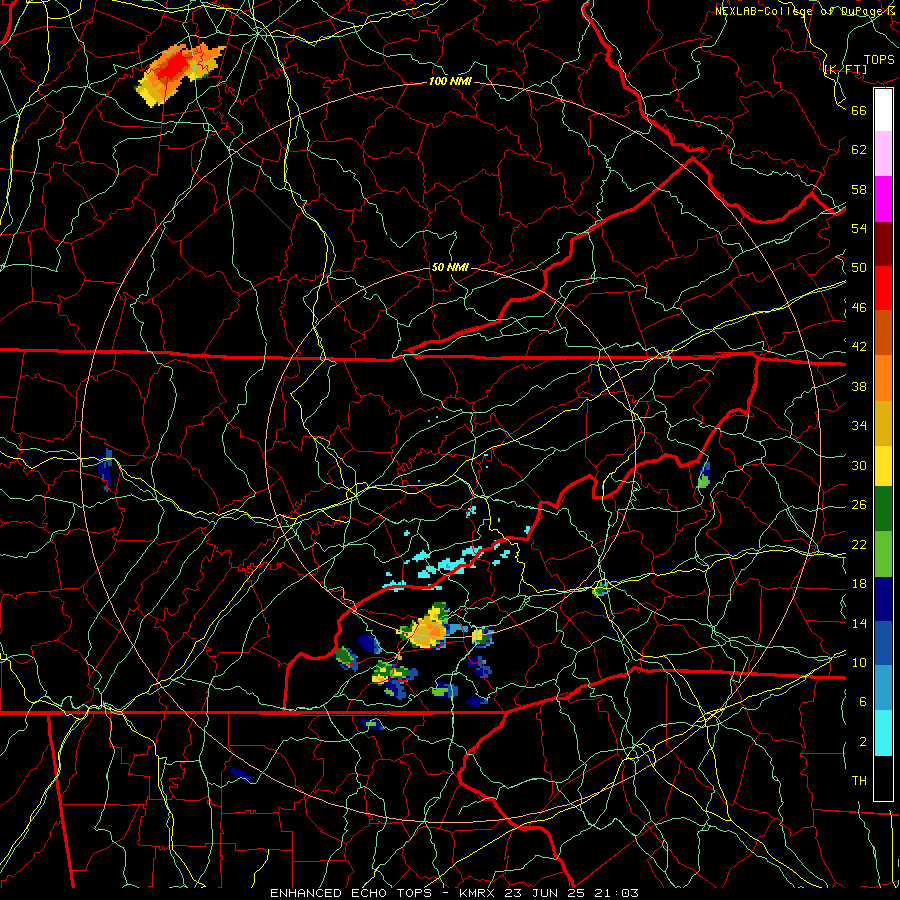
Task: Click the [K FT] units label
Action: point(845,69)
